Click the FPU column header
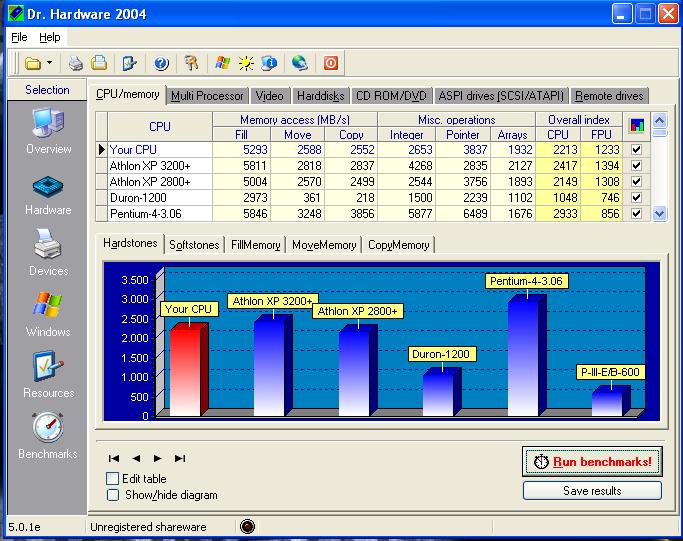This screenshot has width=683, height=541. [x=601, y=135]
